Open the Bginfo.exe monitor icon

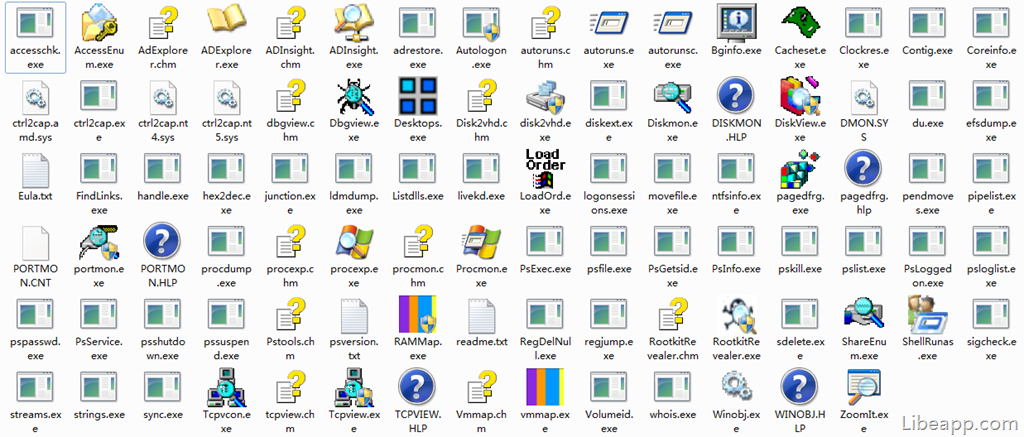click(x=736, y=22)
